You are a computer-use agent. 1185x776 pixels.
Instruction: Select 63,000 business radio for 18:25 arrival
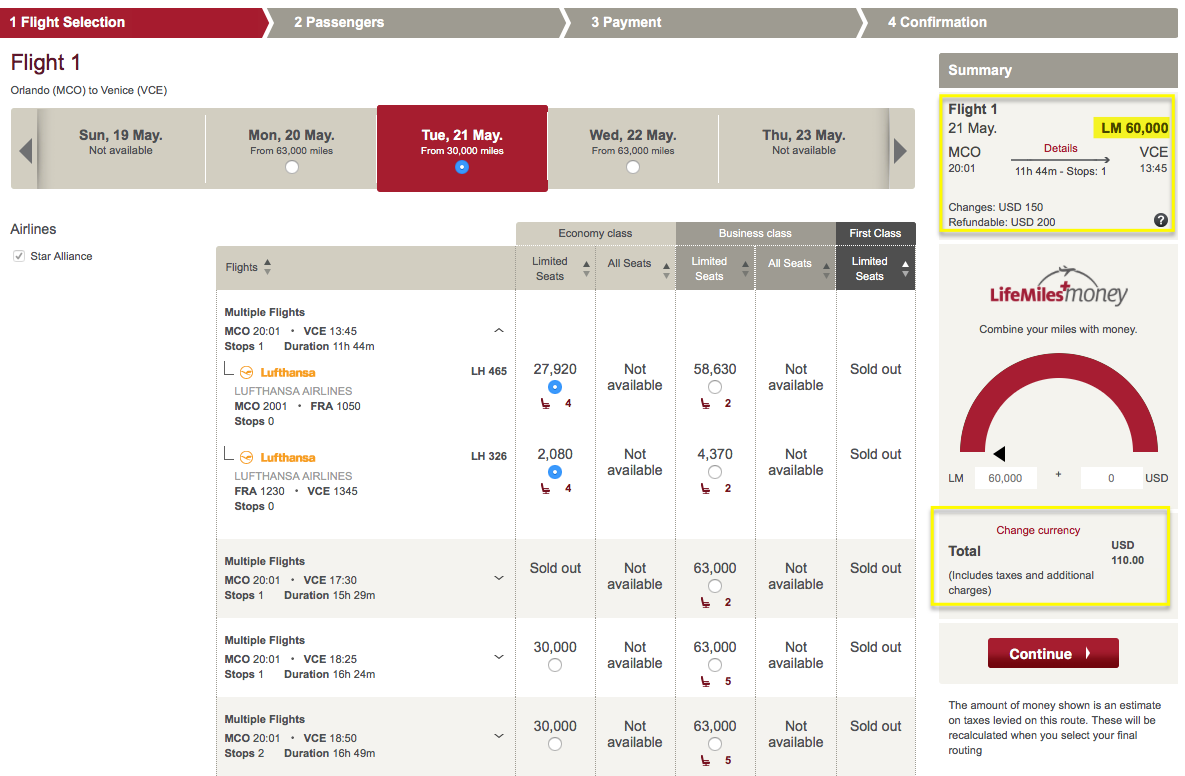[715, 665]
